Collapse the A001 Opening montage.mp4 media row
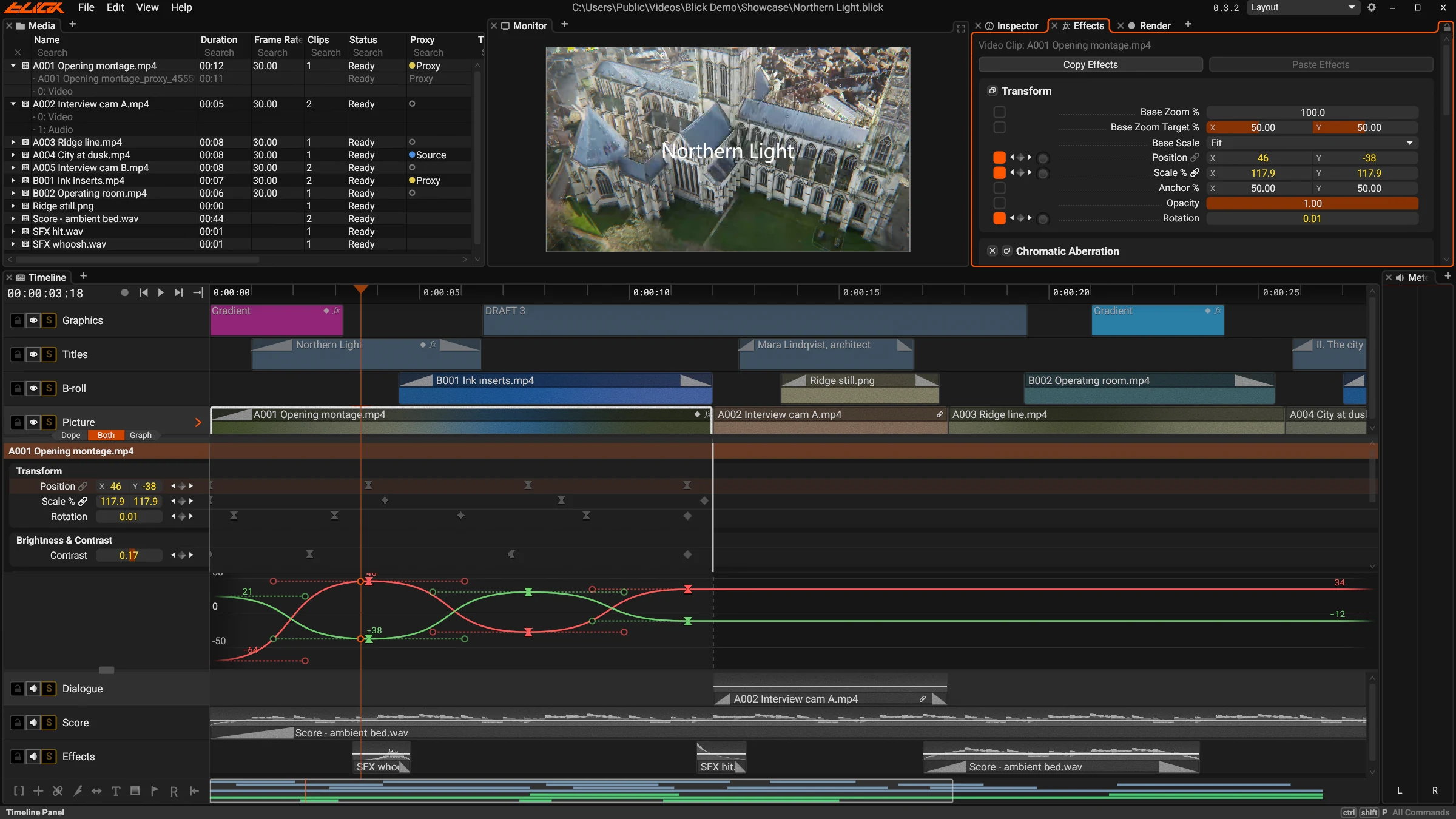The width and height of the screenshot is (1456, 819). tap(13, 66)
